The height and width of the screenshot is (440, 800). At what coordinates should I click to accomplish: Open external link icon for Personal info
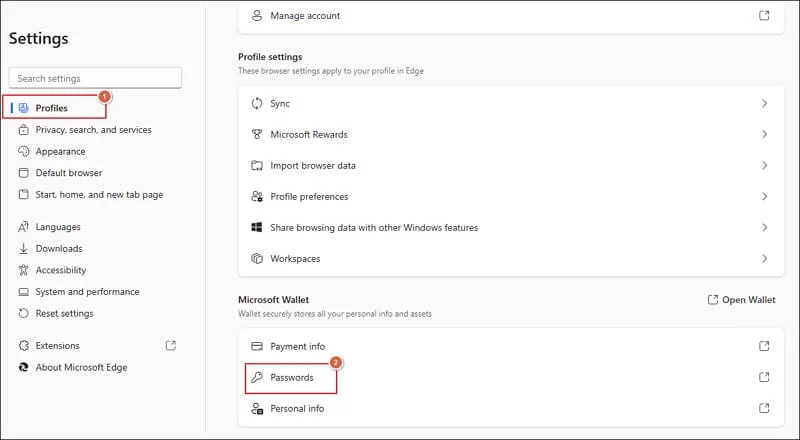pos(764,408)
